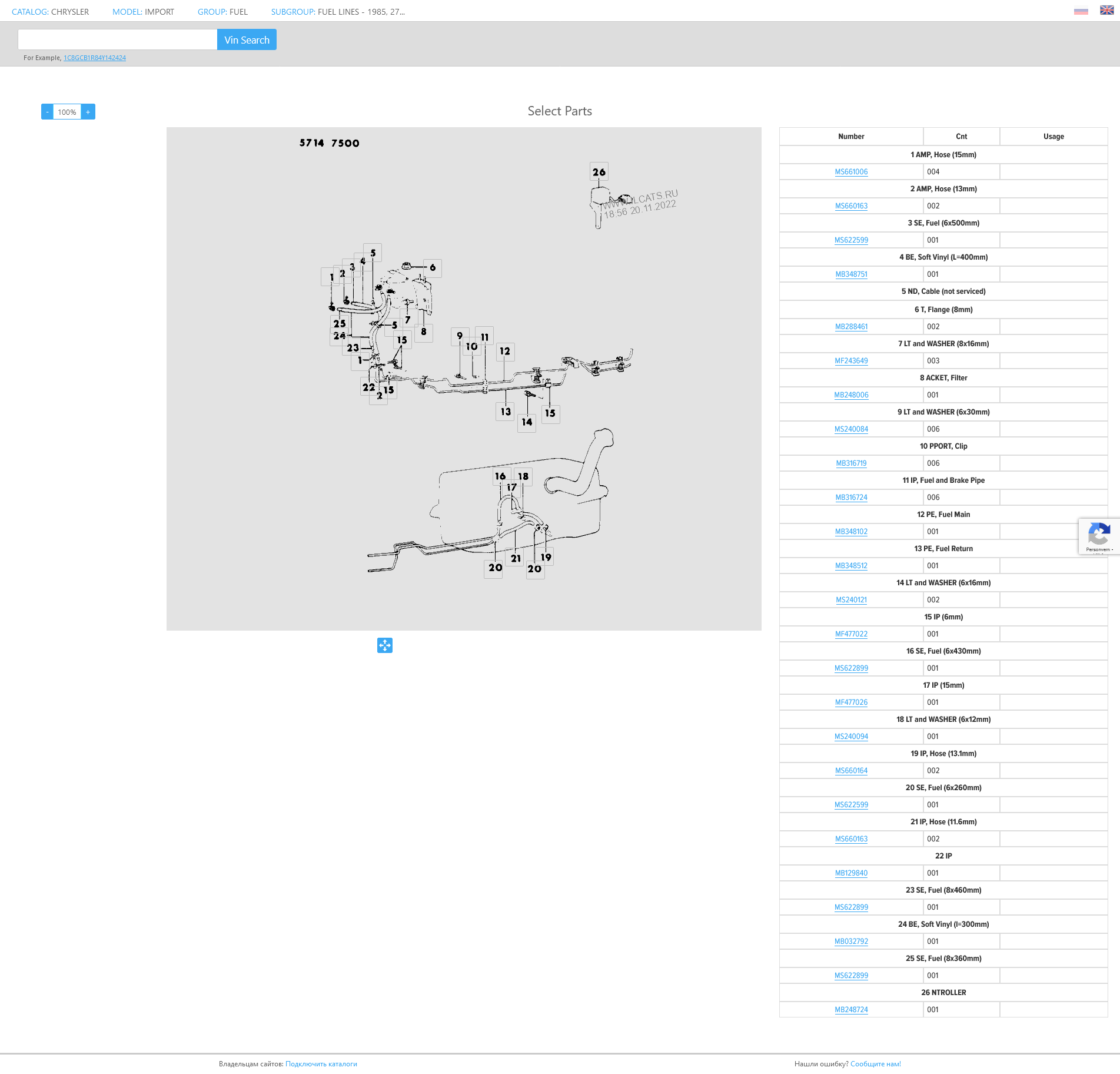This screenshot has height=1074, width=1120.
Task: Select part callout 26 in the diagram
Action: click(599, 172)
